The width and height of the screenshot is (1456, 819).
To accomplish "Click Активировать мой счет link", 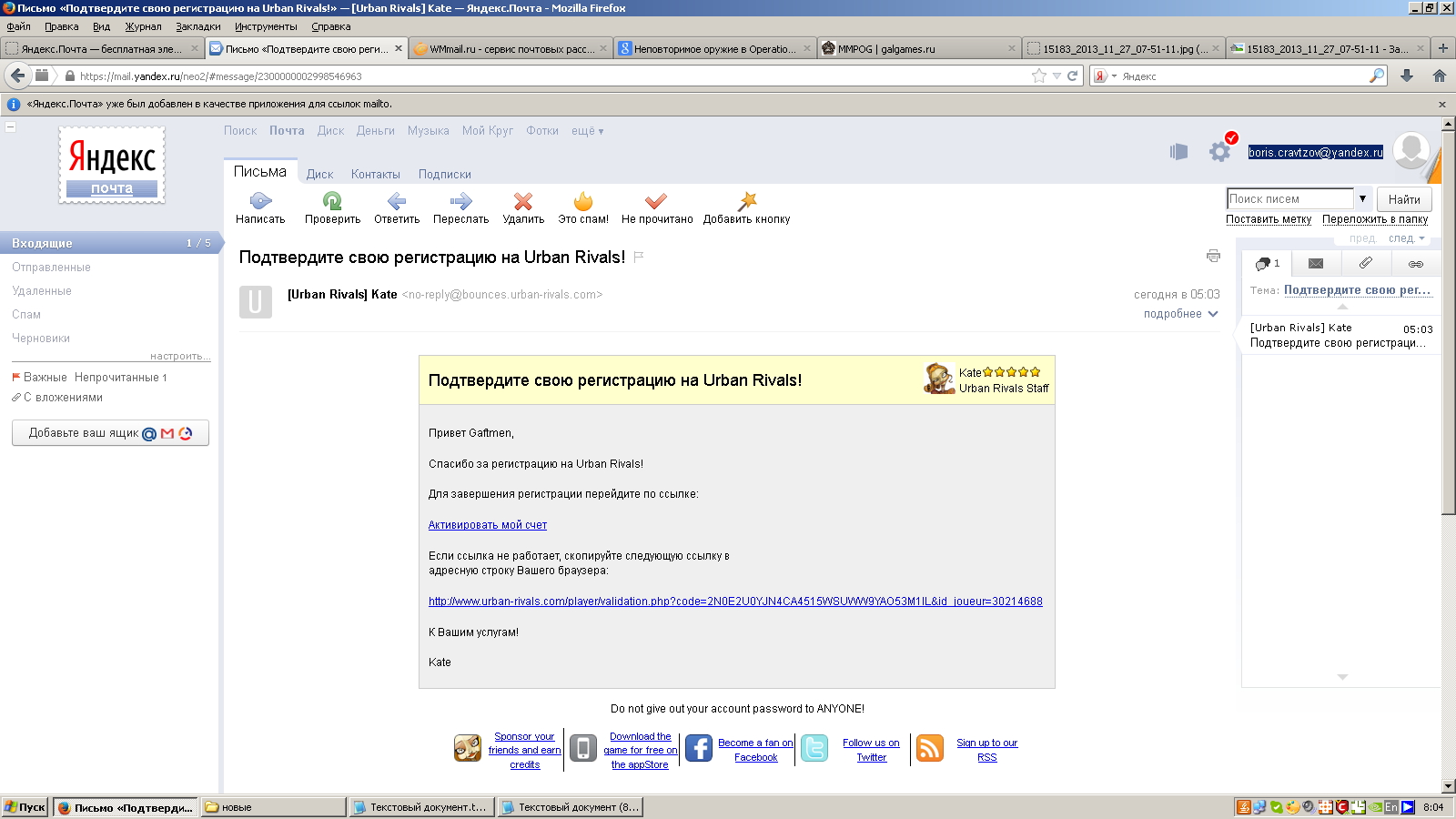I will point(488,525).
